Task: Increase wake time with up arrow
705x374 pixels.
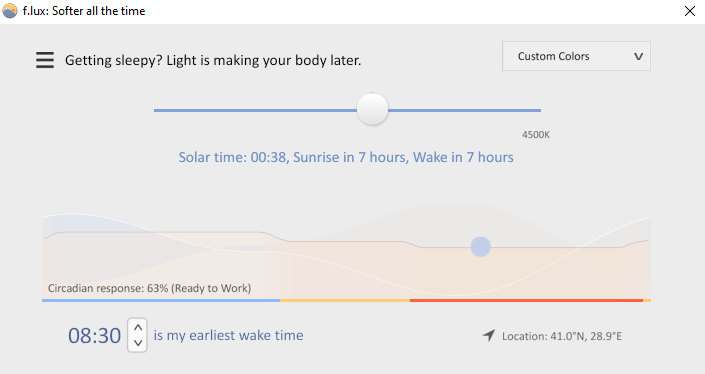Action: click(138, 328)
